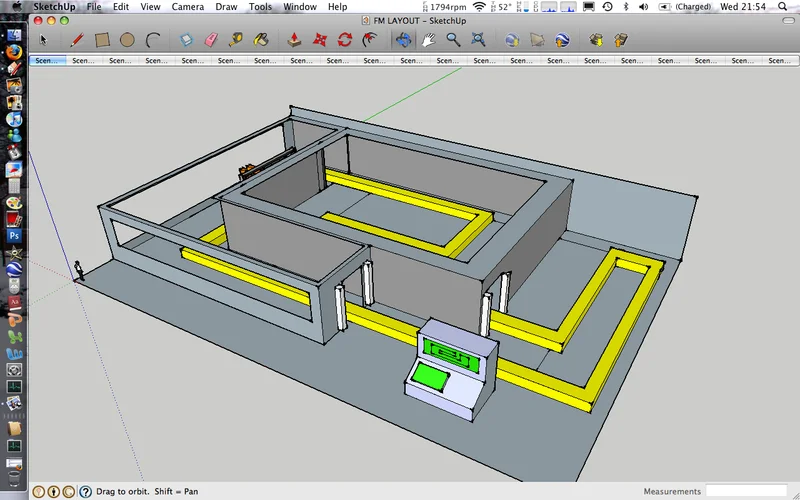Choose the Rotate tool
Image resolution: width=800 pixels, height=500 pixels.
(345, 40)
